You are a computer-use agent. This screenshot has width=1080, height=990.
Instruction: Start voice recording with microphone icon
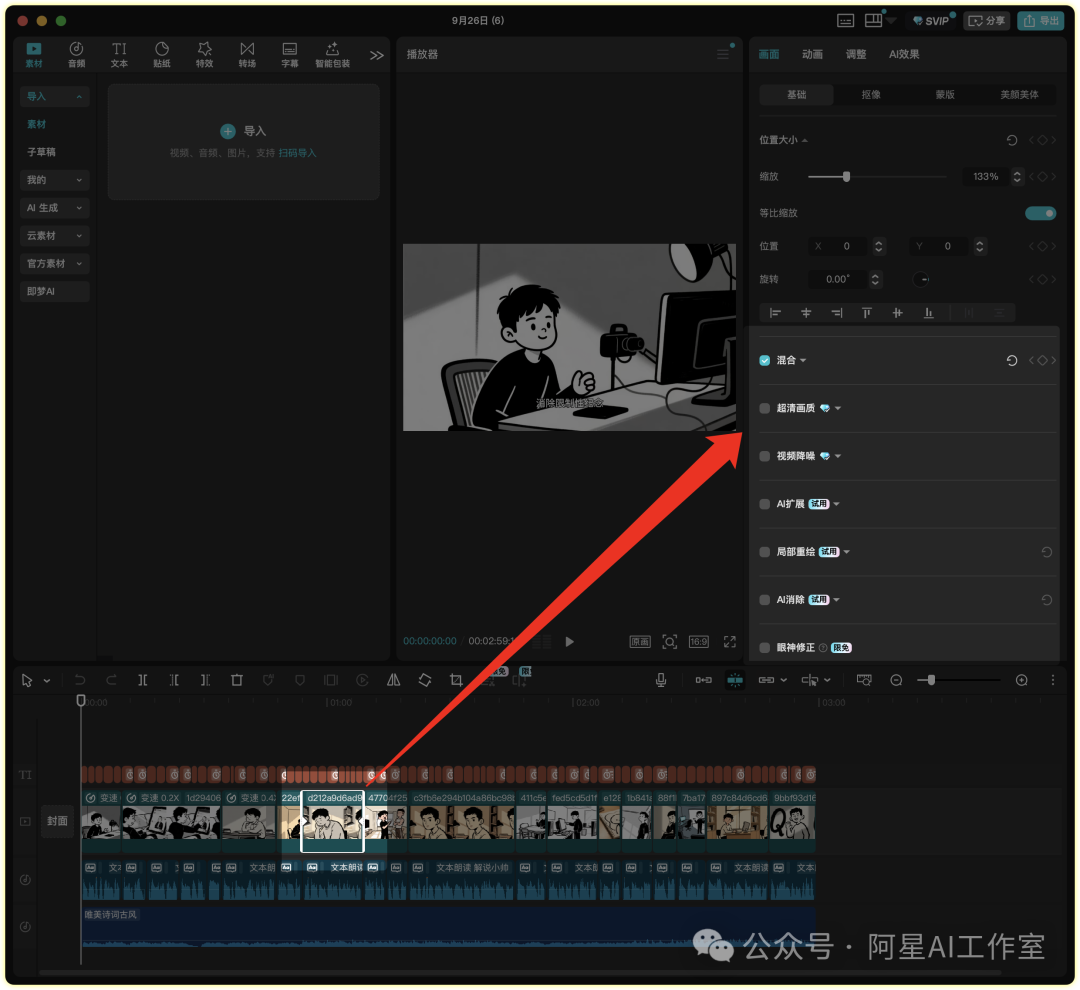pos(661,680)
